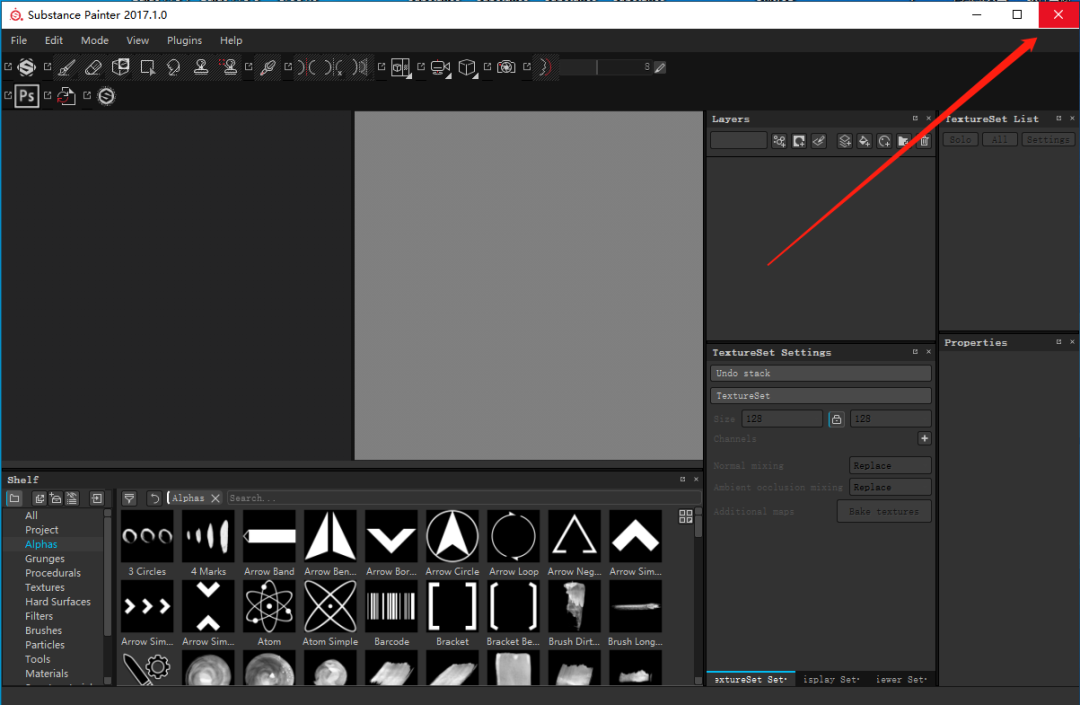1080x705 pixels.
Task: Click the resource updater document icon
Action: (x=66, y=96)
